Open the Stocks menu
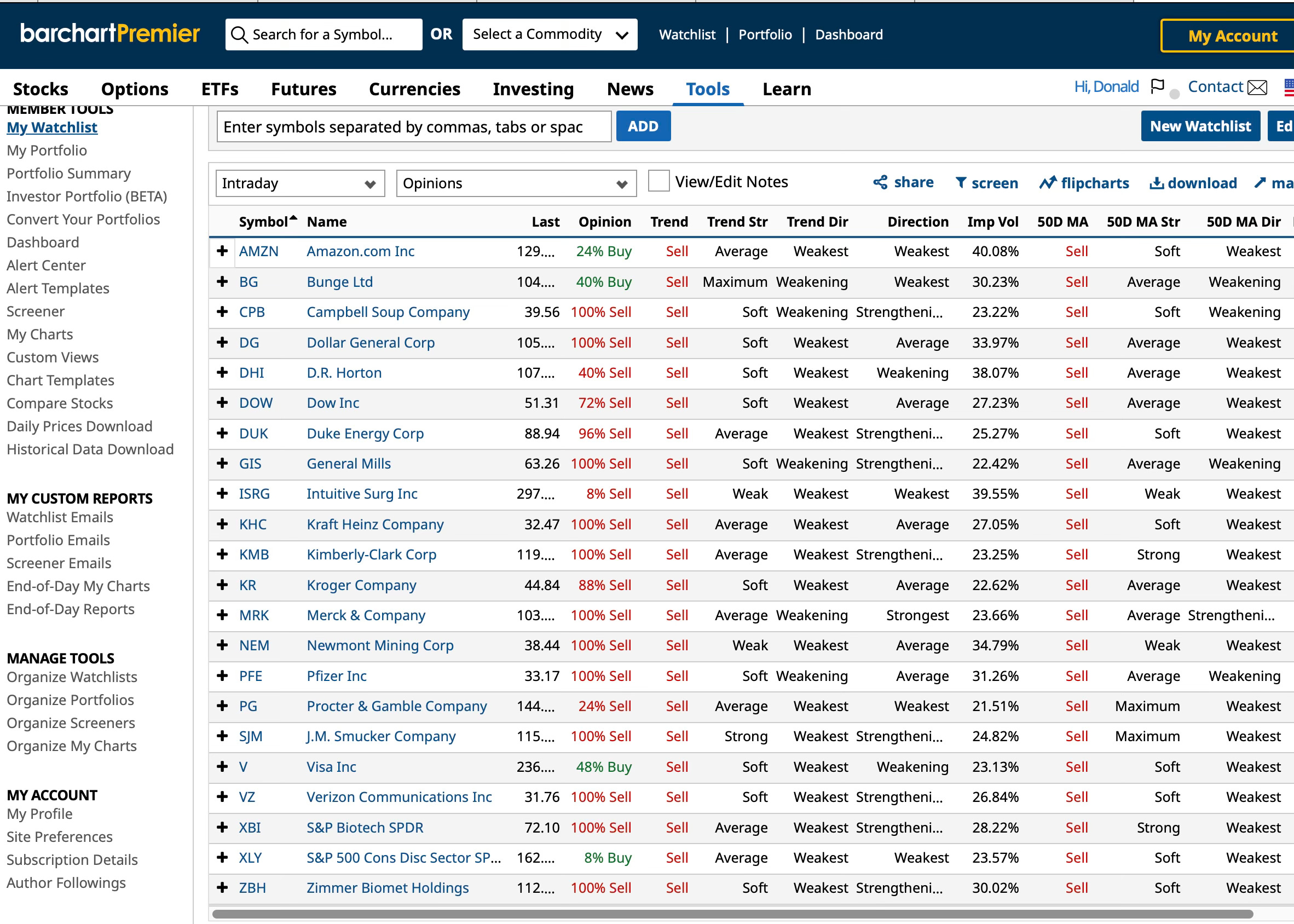The height and width of the screenshot is (924, 1294). click(41, 89)
